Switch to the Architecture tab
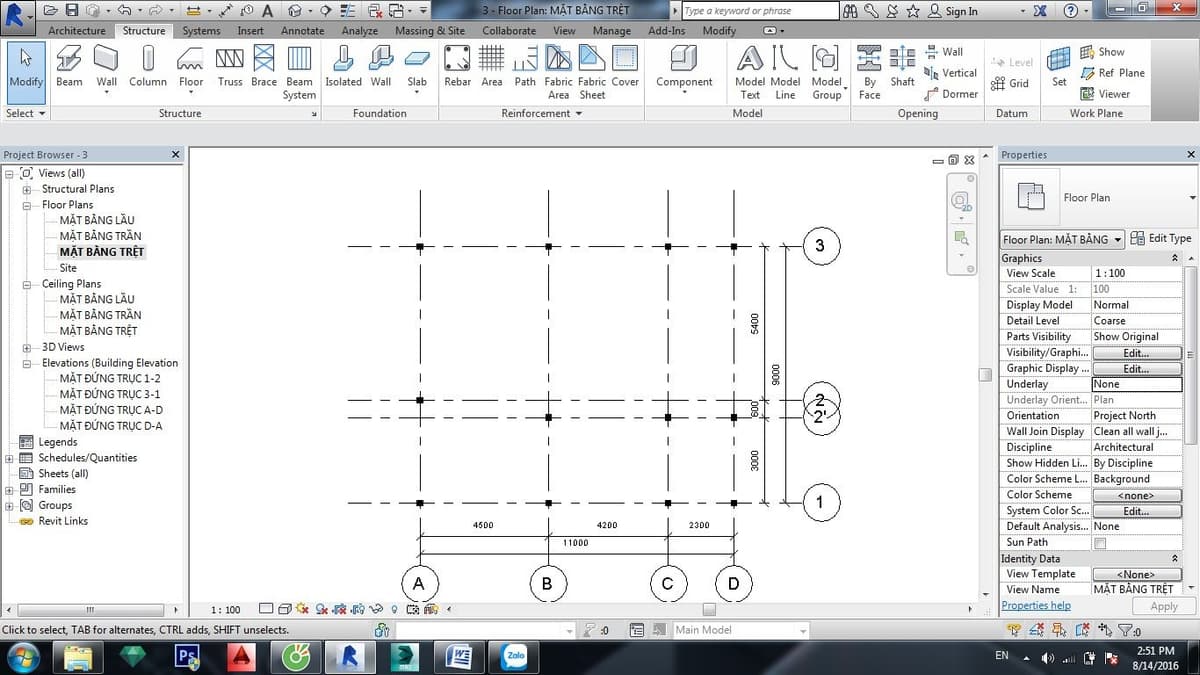 (77, 31)
